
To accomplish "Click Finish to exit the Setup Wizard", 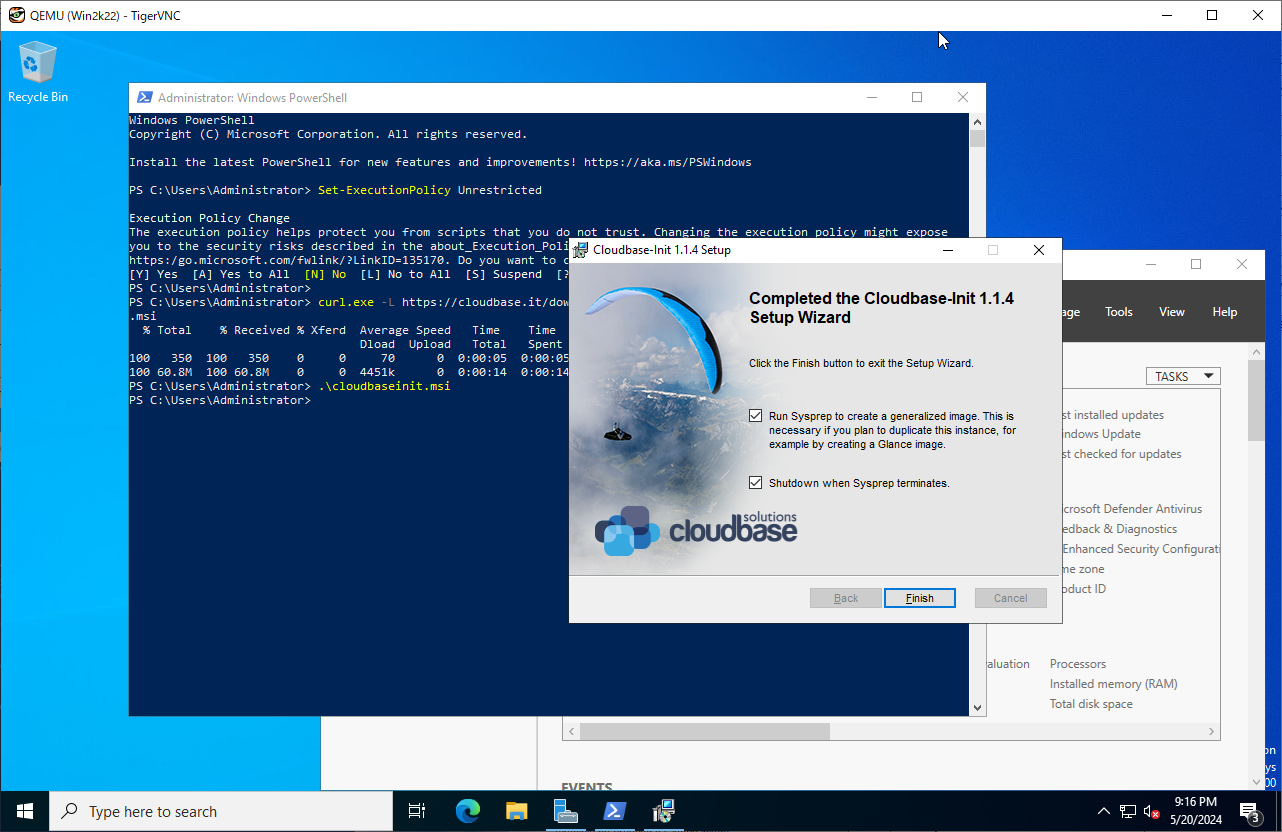I will (919, 598).
